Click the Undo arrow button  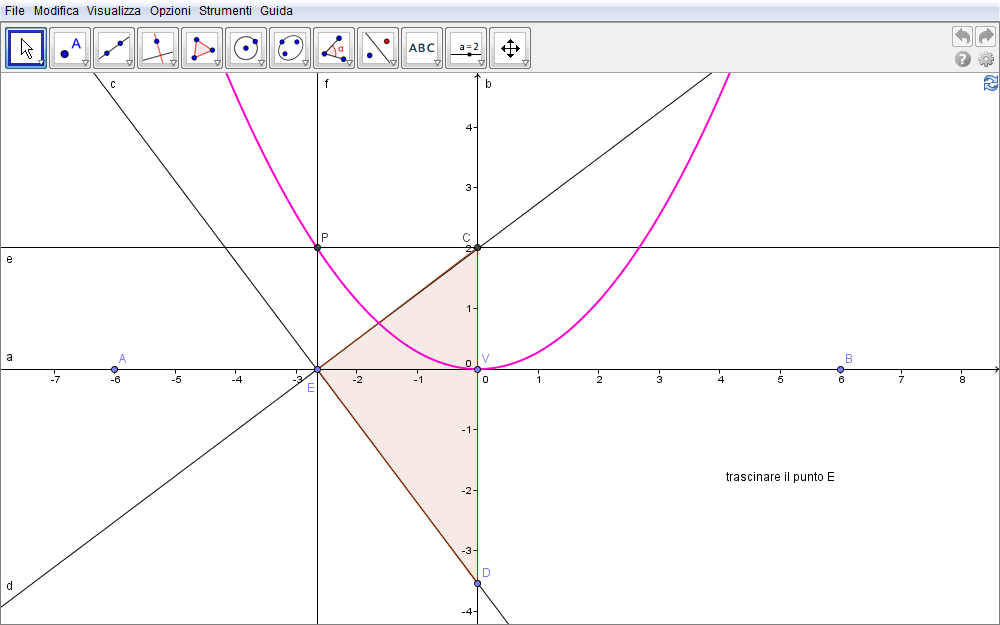click(962, 36)
